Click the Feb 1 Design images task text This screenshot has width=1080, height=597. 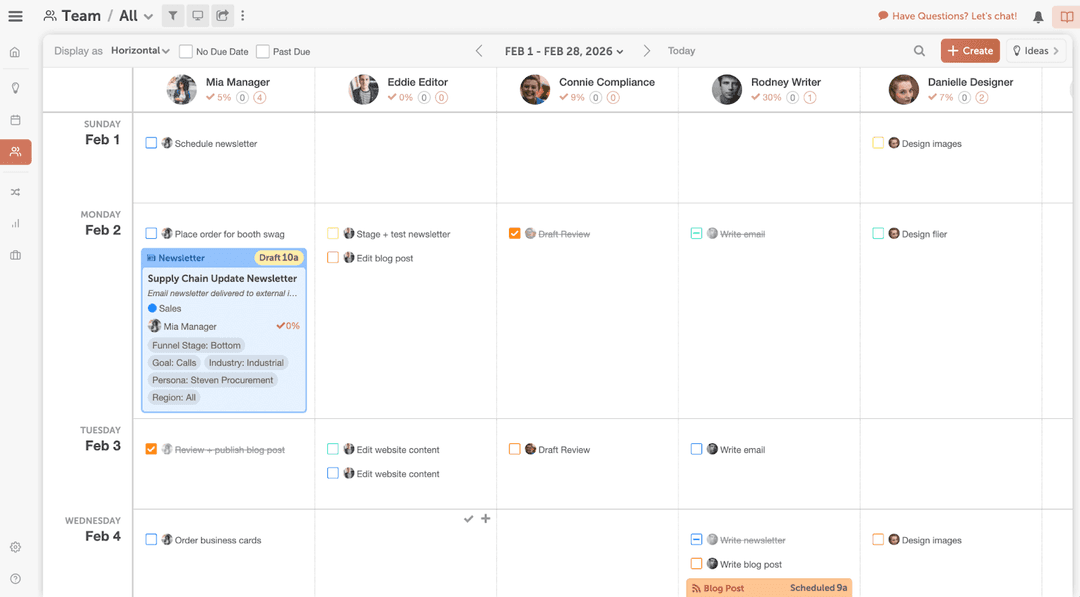(x=932, y=144)
